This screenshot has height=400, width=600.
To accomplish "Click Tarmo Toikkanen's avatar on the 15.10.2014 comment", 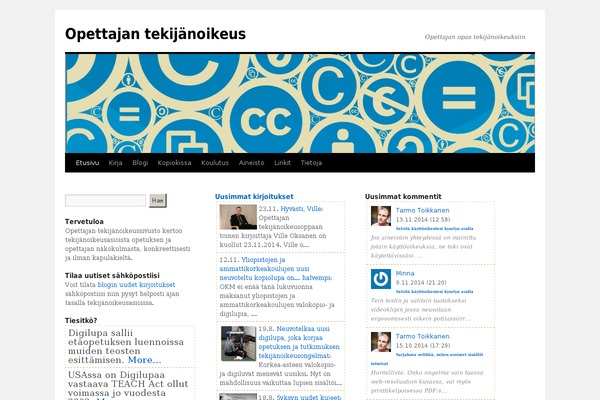I will 381,342.
